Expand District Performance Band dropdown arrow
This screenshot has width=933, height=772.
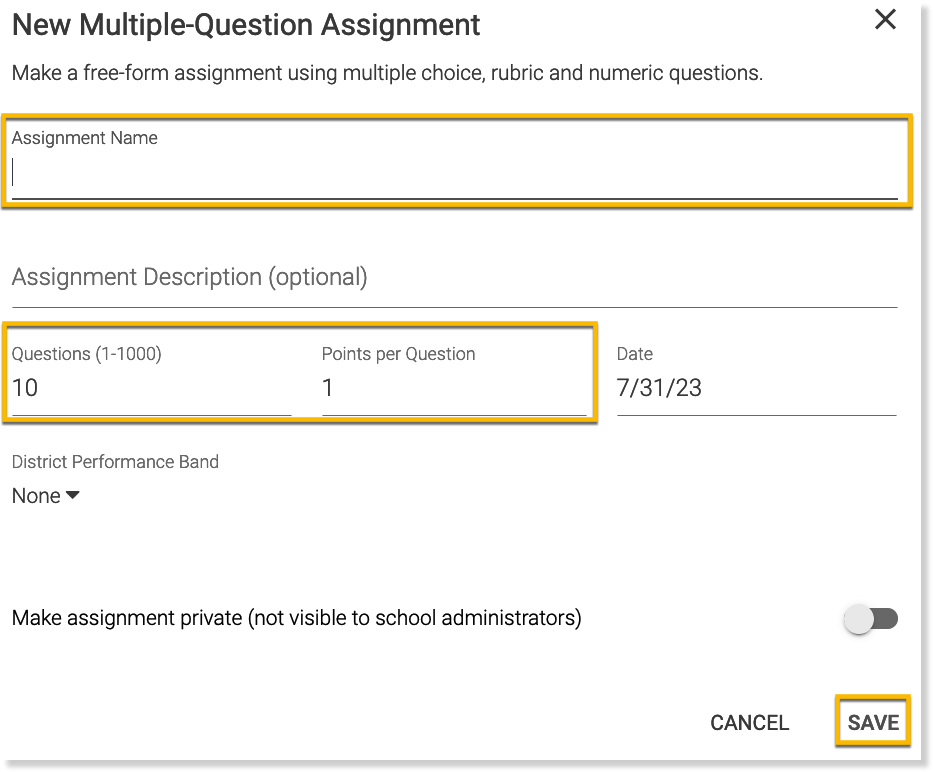(x=73, y=496)
